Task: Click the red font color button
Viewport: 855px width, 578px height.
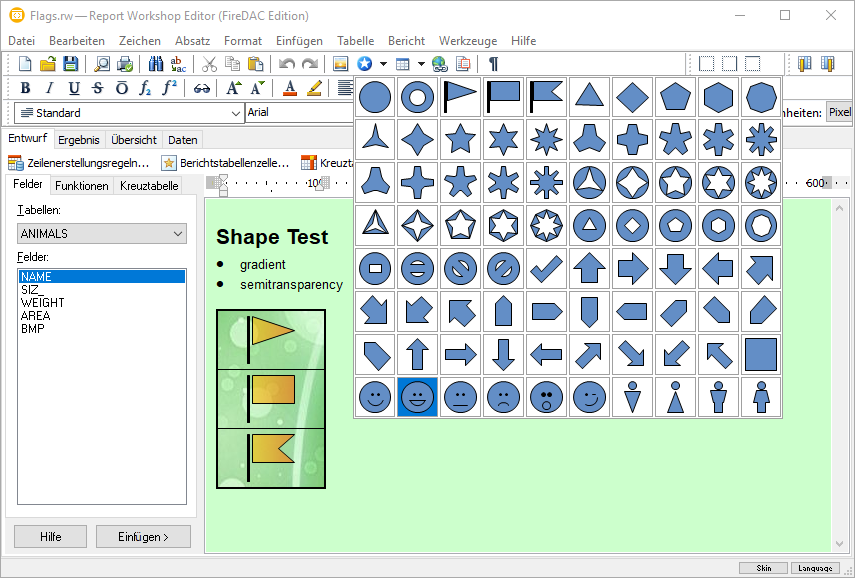Action: 290,88
